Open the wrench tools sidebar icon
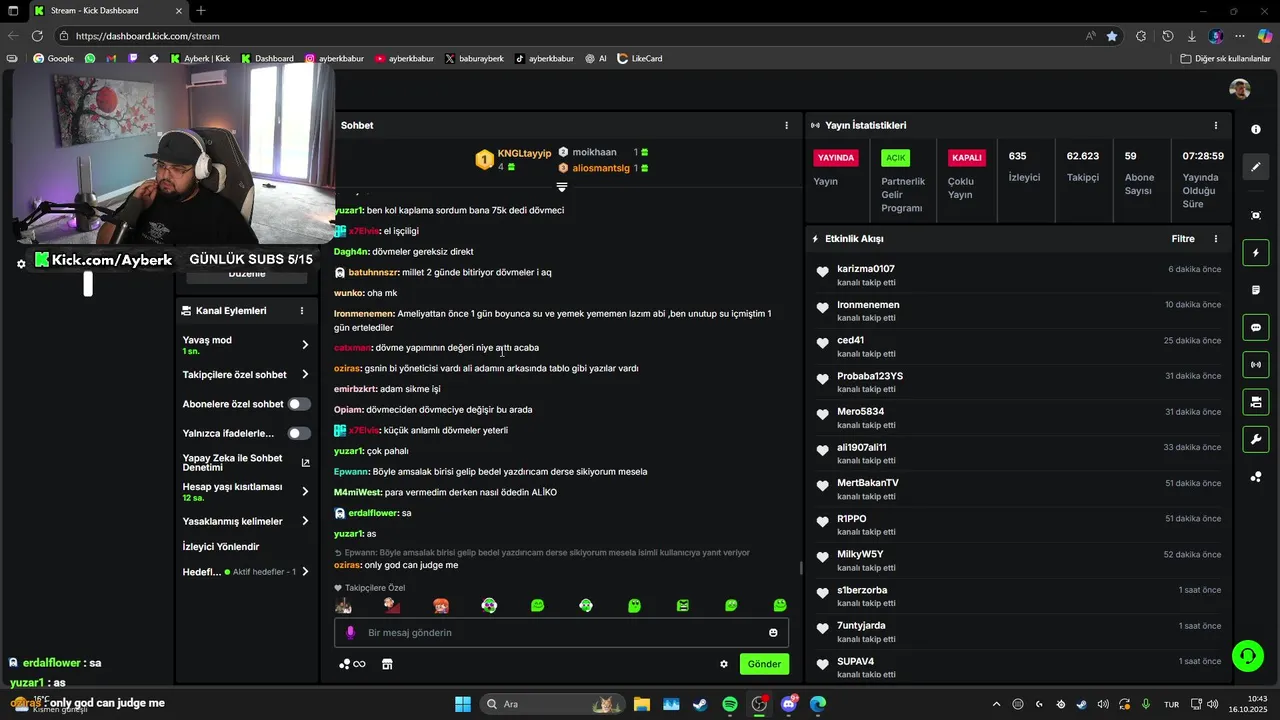Image resolution: width=1280 pixels, height=720 pixels. point(1256,439)
